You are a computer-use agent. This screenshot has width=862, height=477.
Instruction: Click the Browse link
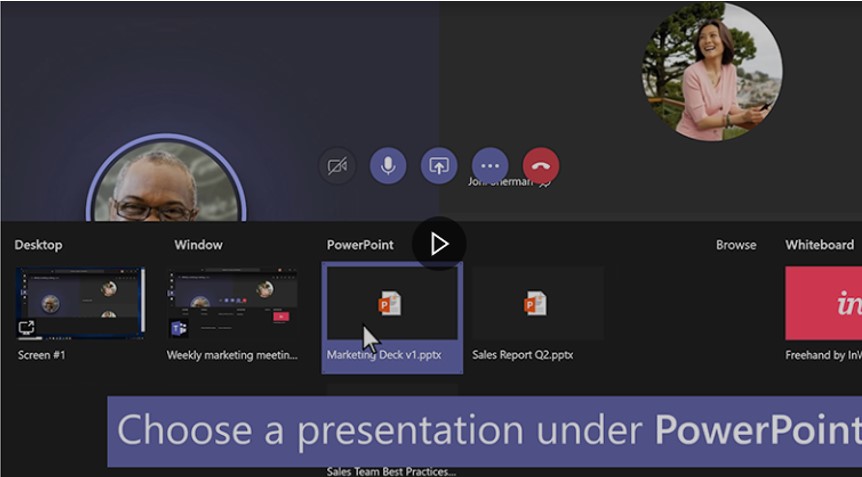[x=736, y=245]
